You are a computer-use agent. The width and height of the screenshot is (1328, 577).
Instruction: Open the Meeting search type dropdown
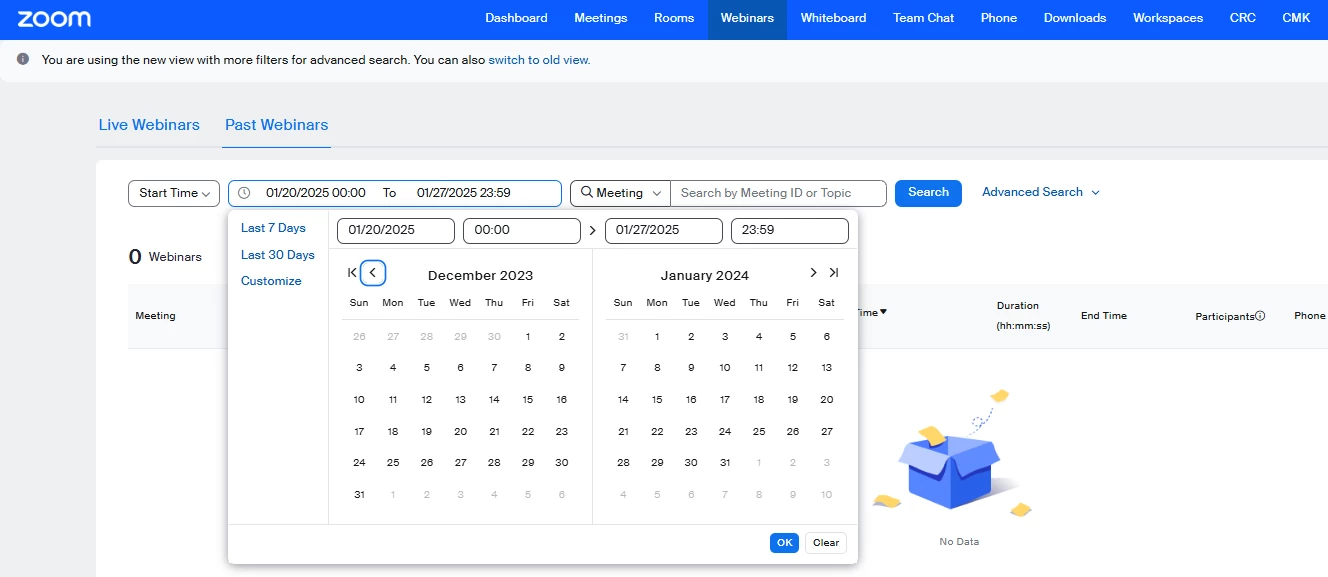click(620, 193)
